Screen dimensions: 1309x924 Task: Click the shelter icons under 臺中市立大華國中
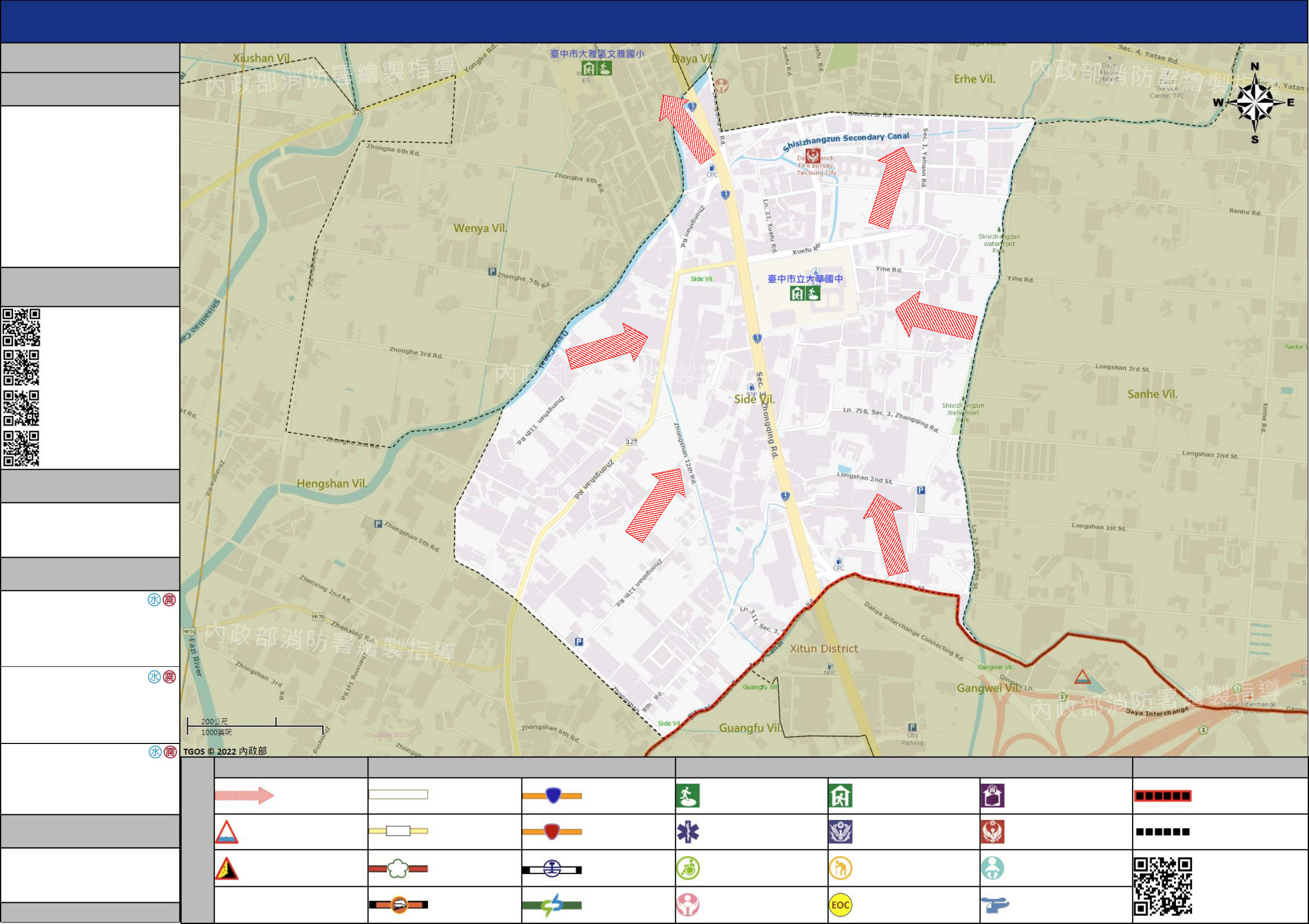tap(805, 293)
